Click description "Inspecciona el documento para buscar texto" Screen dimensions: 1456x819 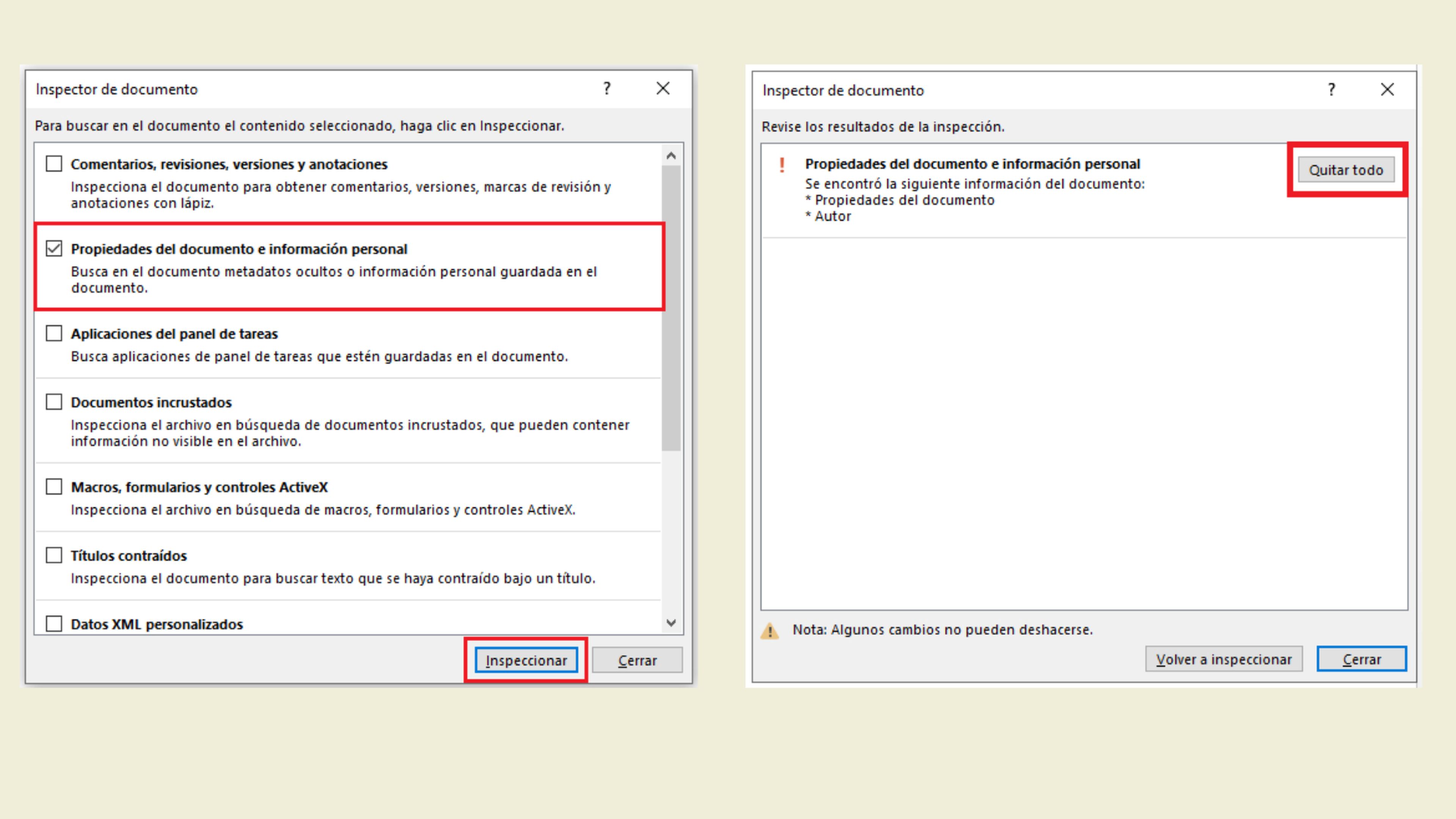coord(333,578)
